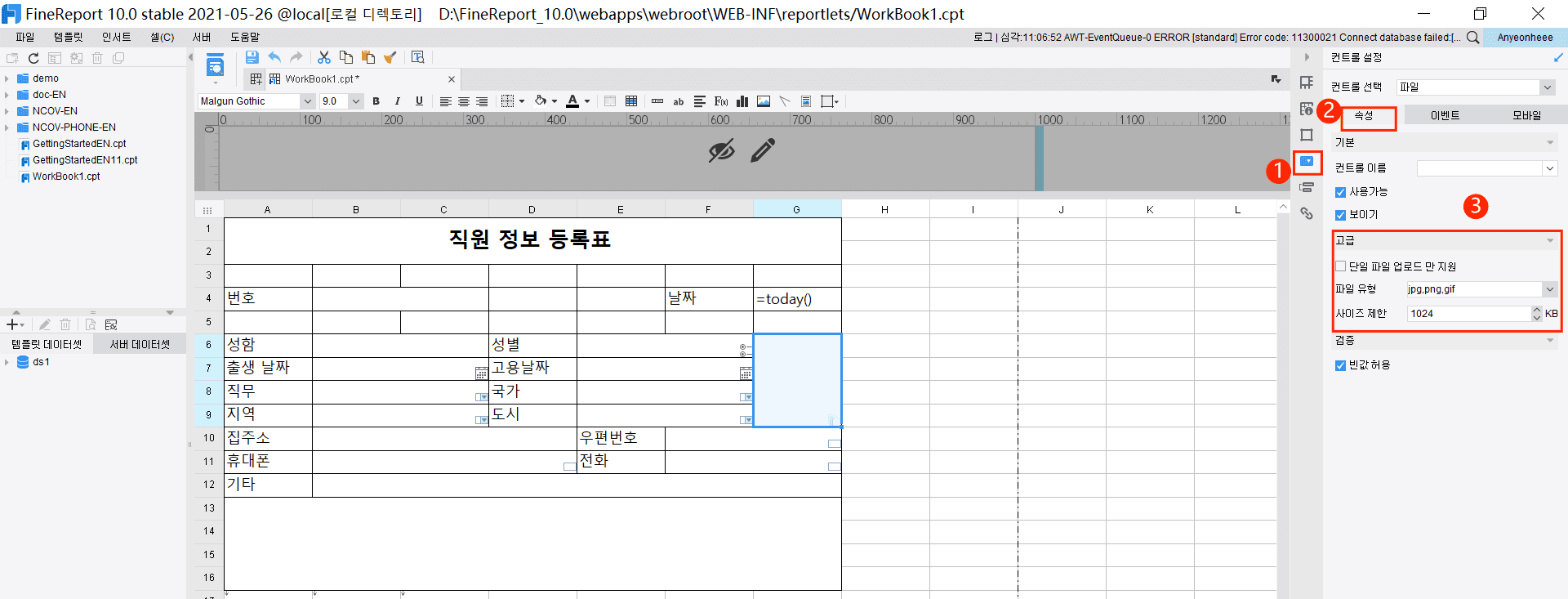The image size is (1568, 599).
Task: Activate the format painter brush
Action: pyautogui.click(x=390, y=57)
